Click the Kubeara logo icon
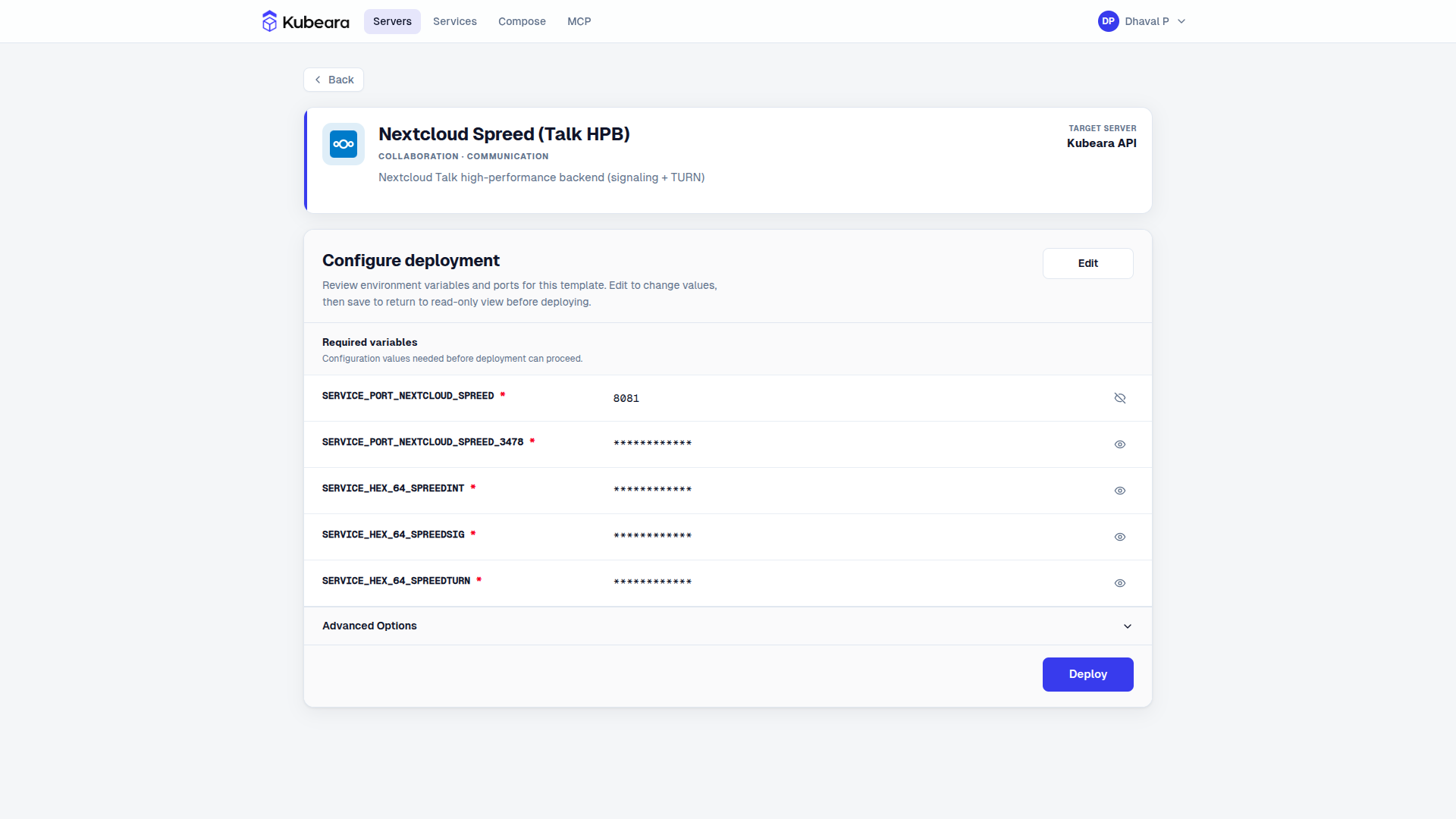The width and height of the screenshot is (1456, 819). [269, 21]
